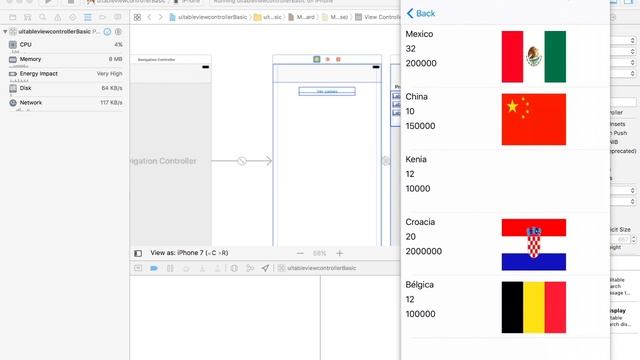Open the Issue navigator warning icon
This screenshot has width=640, height=360.
pyautogui.click(x=58, y=17)
